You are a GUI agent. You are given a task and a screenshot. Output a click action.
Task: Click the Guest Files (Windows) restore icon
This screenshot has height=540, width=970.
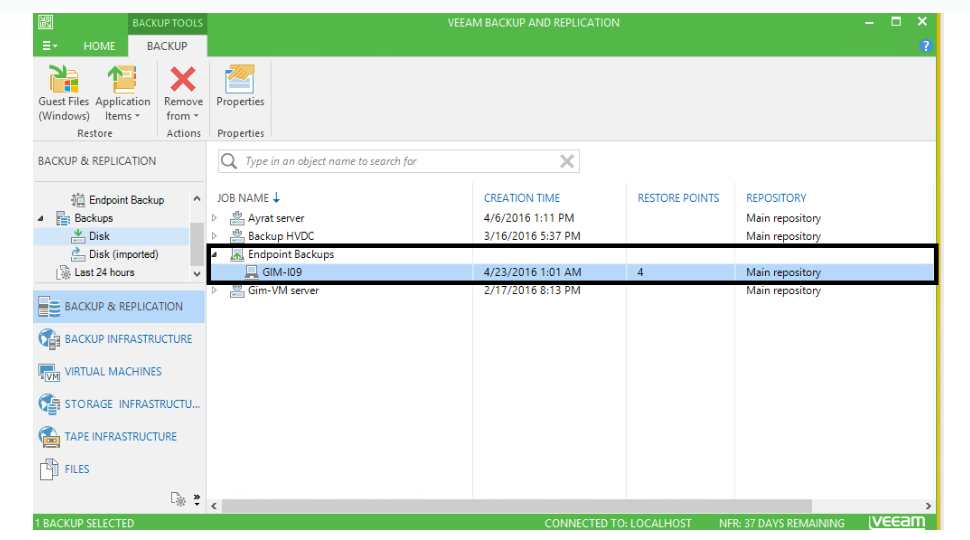pyautogui.click(x=64, y=80)
